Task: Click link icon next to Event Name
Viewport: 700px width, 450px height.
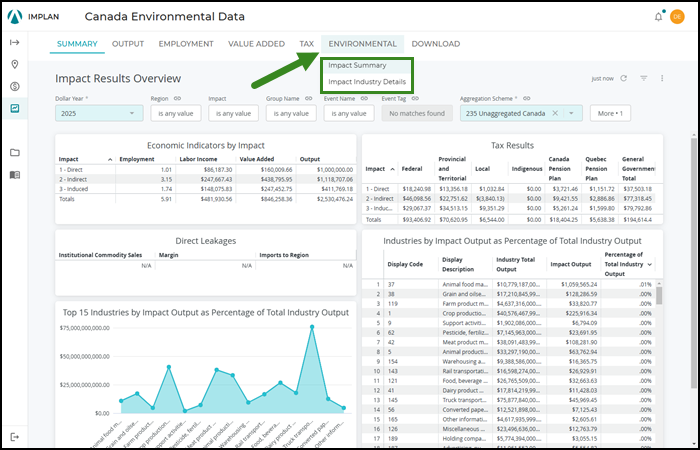Action: coord(364,98)
